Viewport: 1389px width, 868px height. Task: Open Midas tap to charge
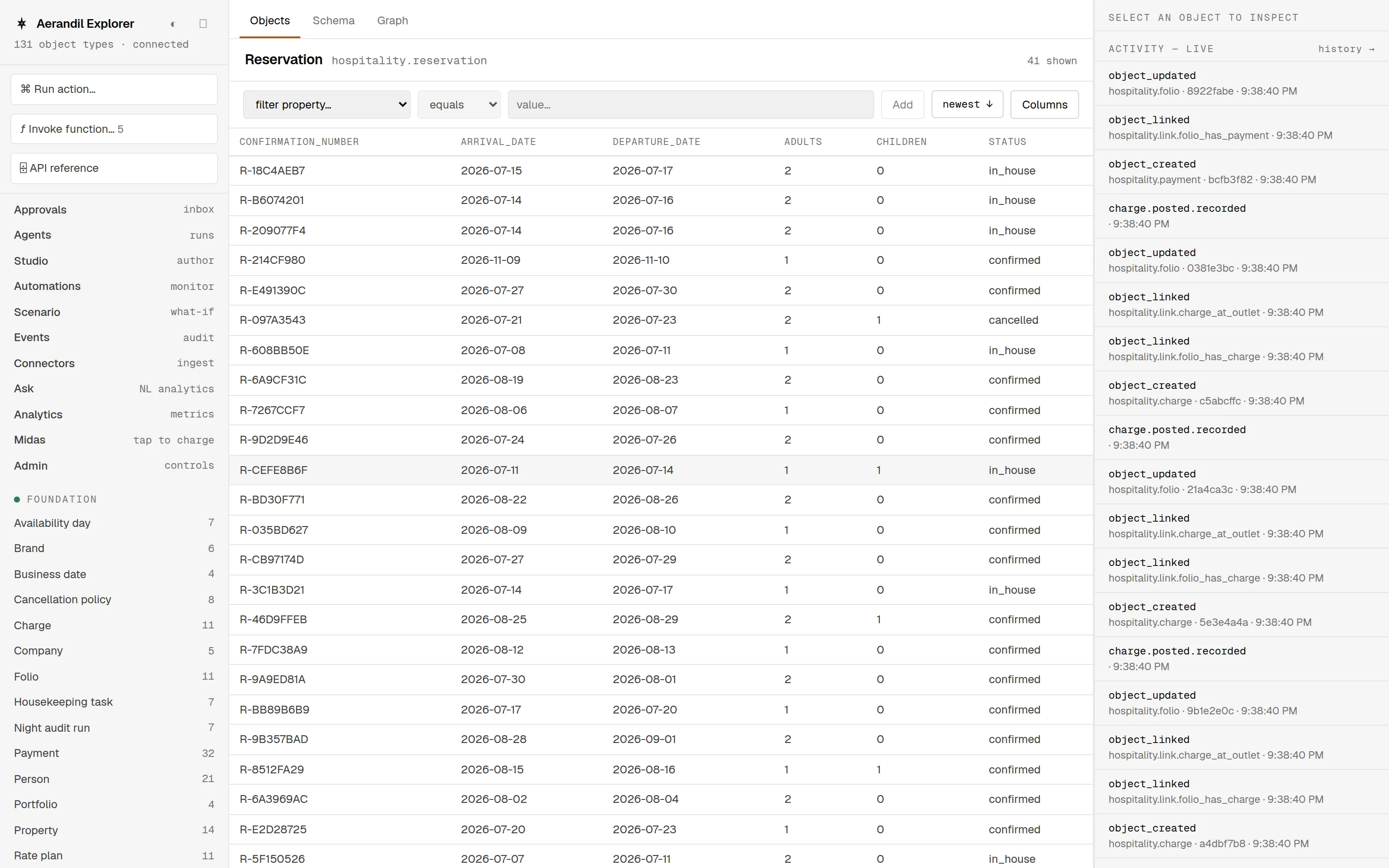click(x=114, y=440)
